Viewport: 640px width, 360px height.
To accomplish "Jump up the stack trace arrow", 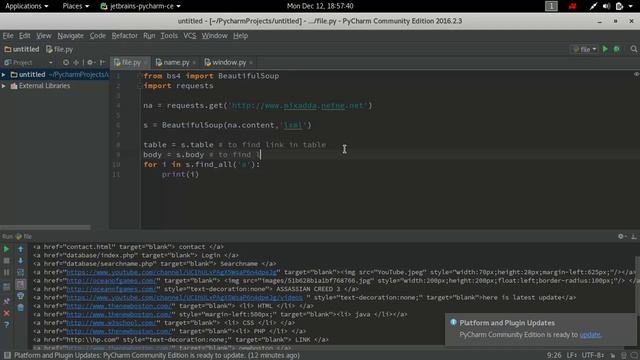I will click(20, 249).
